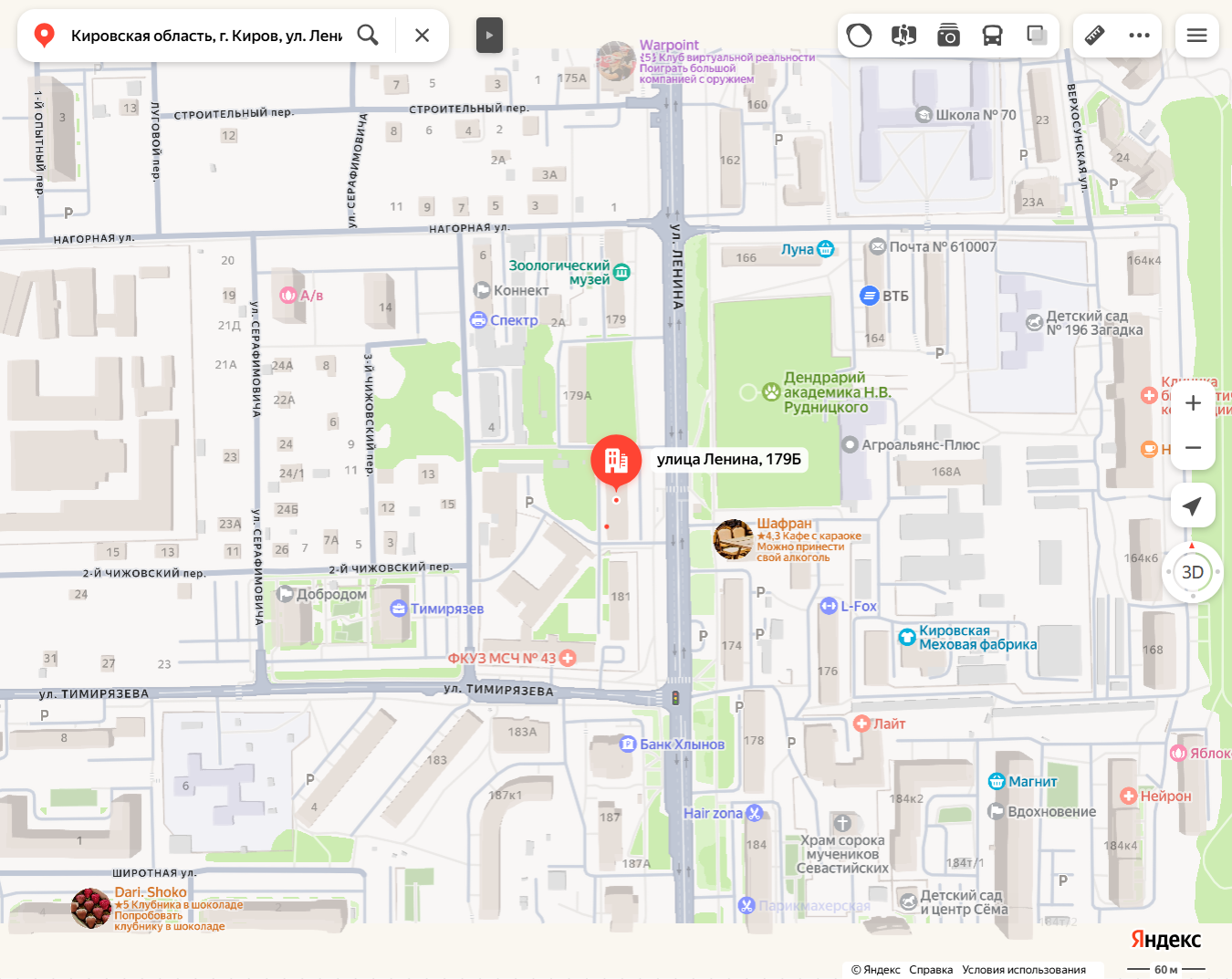Select the Лайт pharmacy marker

tap(861, 724)
